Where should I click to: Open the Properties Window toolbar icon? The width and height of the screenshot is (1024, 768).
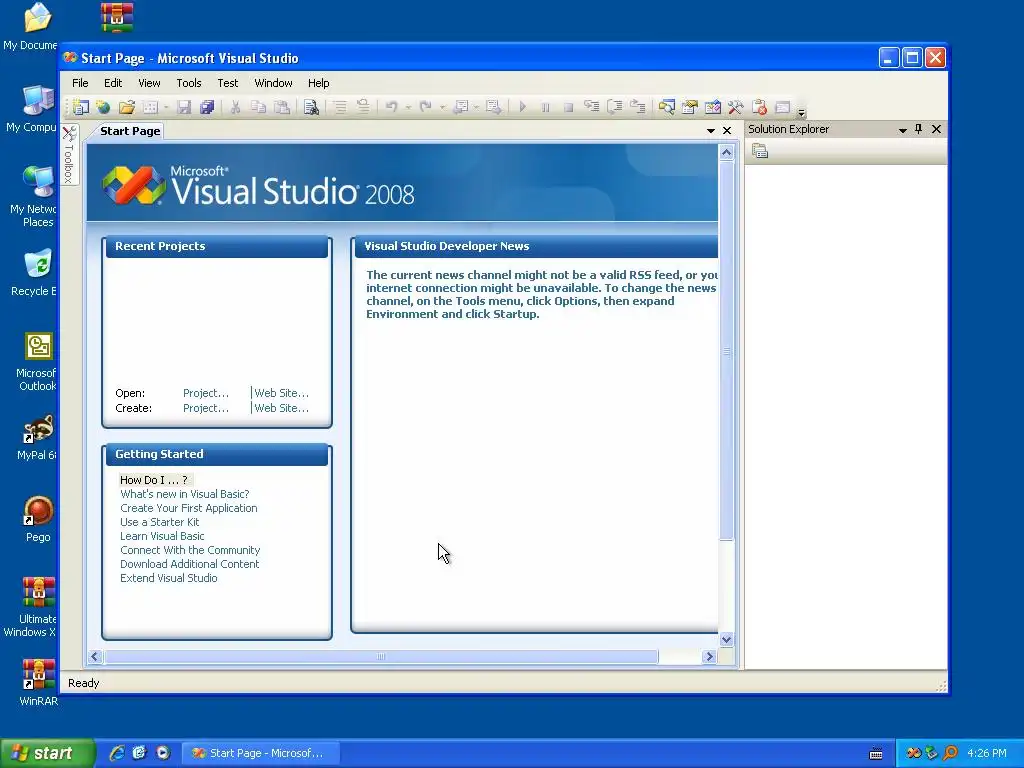click(690, 106)
